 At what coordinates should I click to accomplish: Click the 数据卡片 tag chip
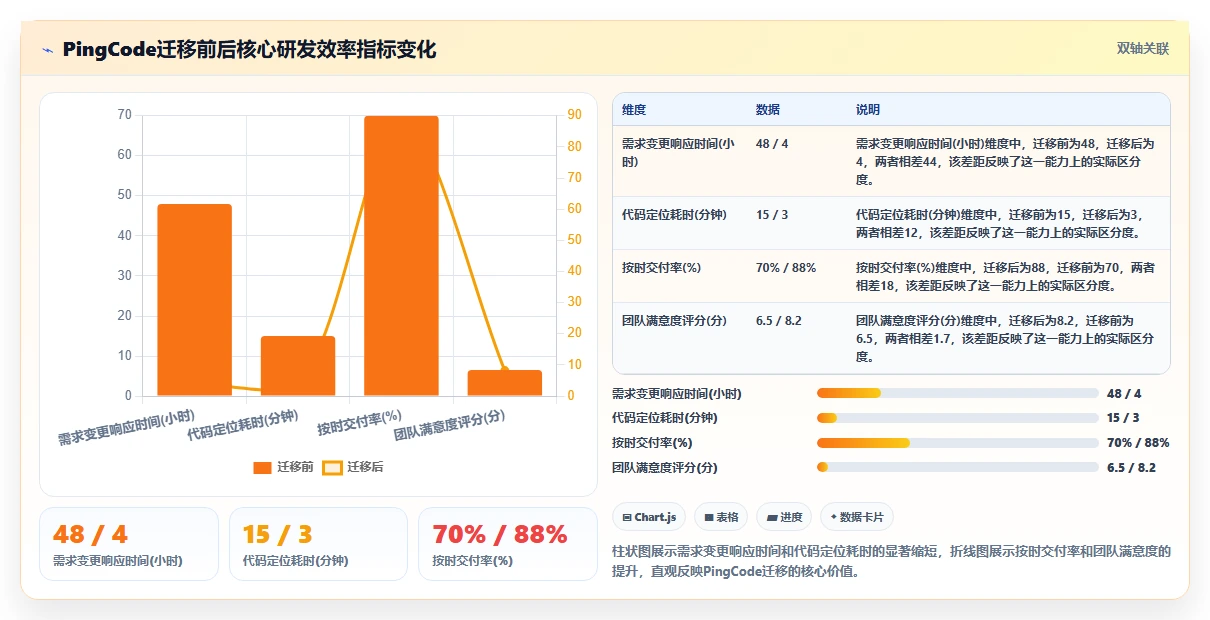tap(857, 517)
